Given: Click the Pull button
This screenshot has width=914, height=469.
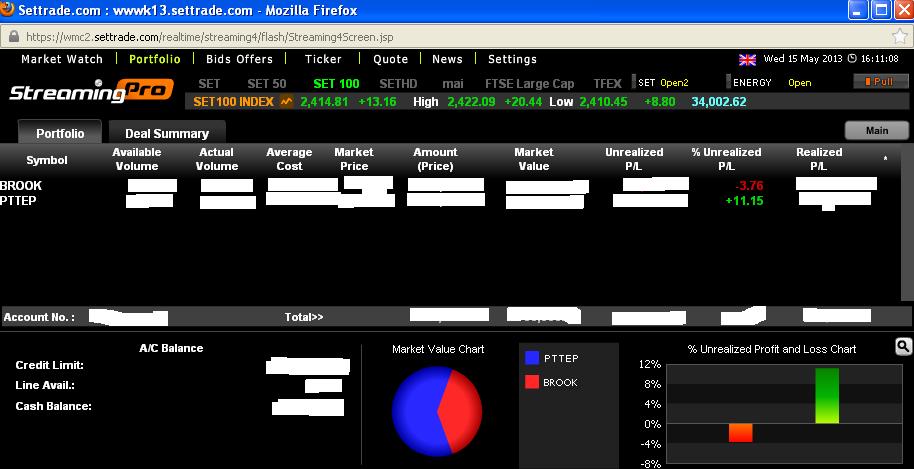Looking at the screenshot, I should [880, 82].
